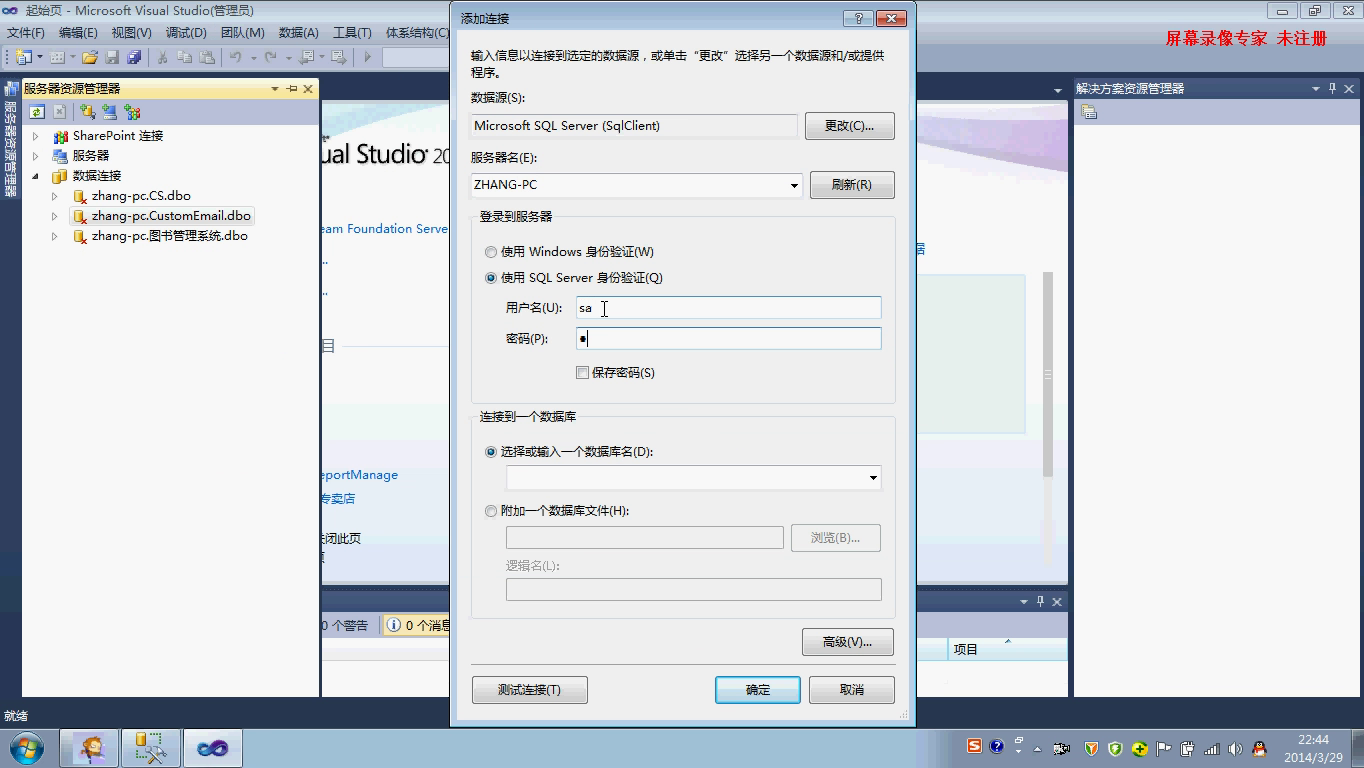
Task: Open the Edit (编辑) menu
Action: tap(78, 33)
